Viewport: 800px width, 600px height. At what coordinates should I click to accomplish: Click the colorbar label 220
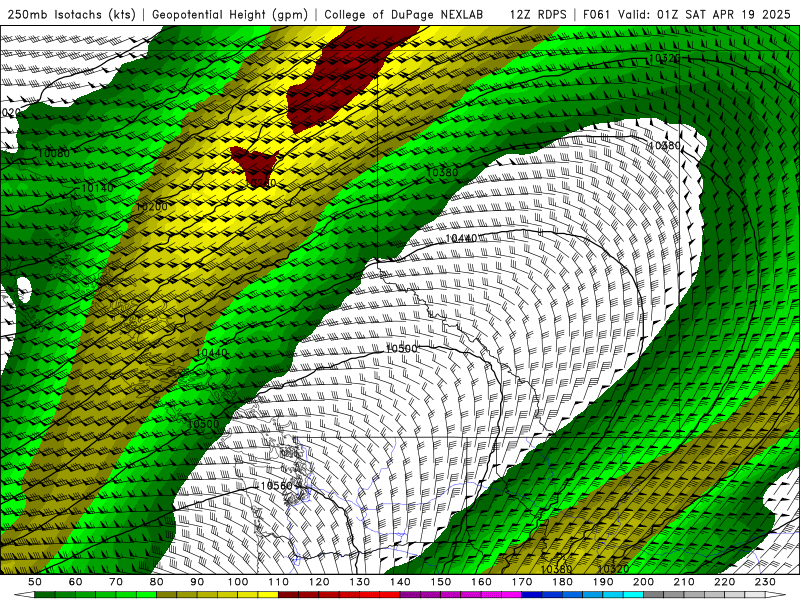[x=725, y=582]
